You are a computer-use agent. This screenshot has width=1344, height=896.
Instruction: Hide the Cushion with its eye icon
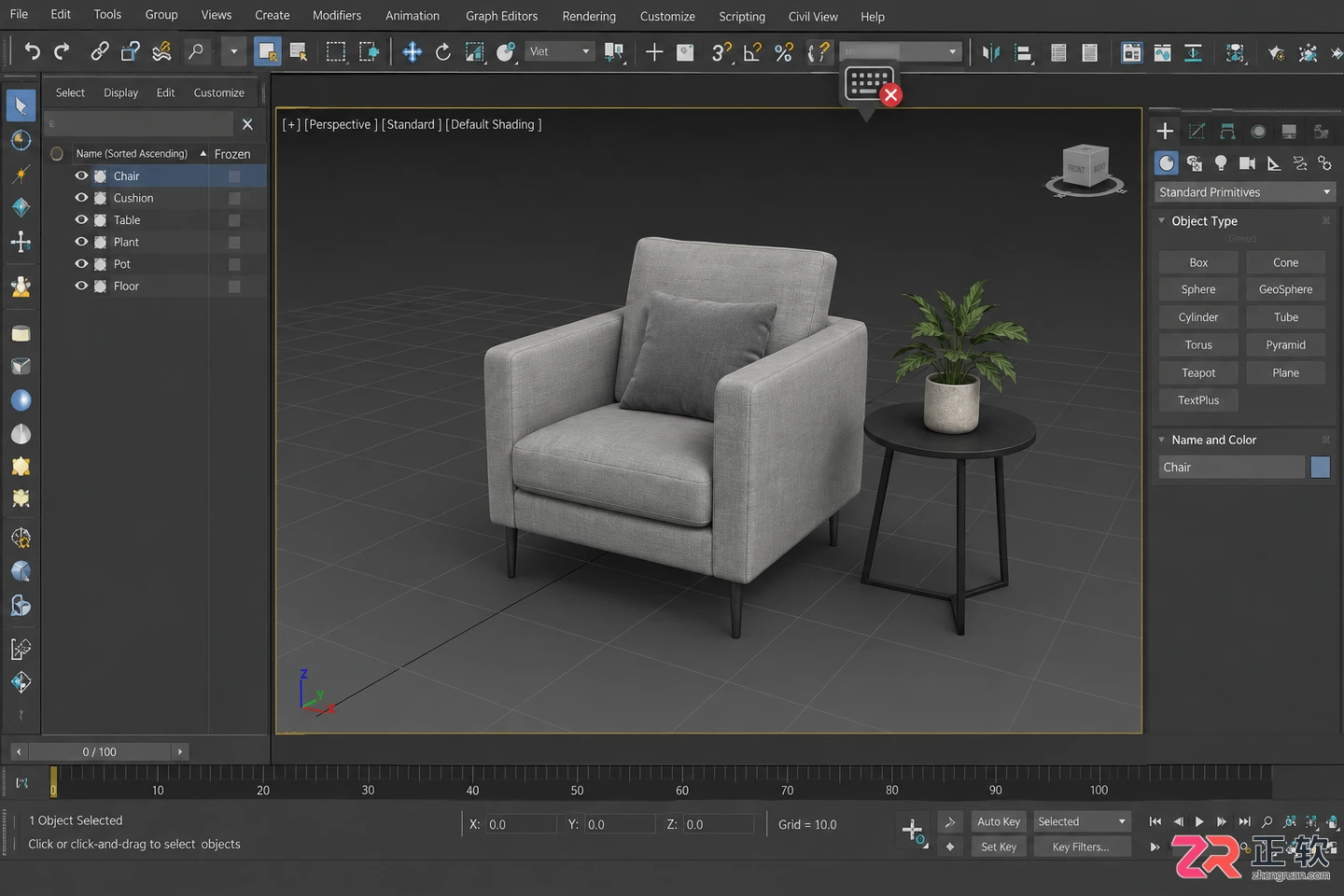(81, 198)
